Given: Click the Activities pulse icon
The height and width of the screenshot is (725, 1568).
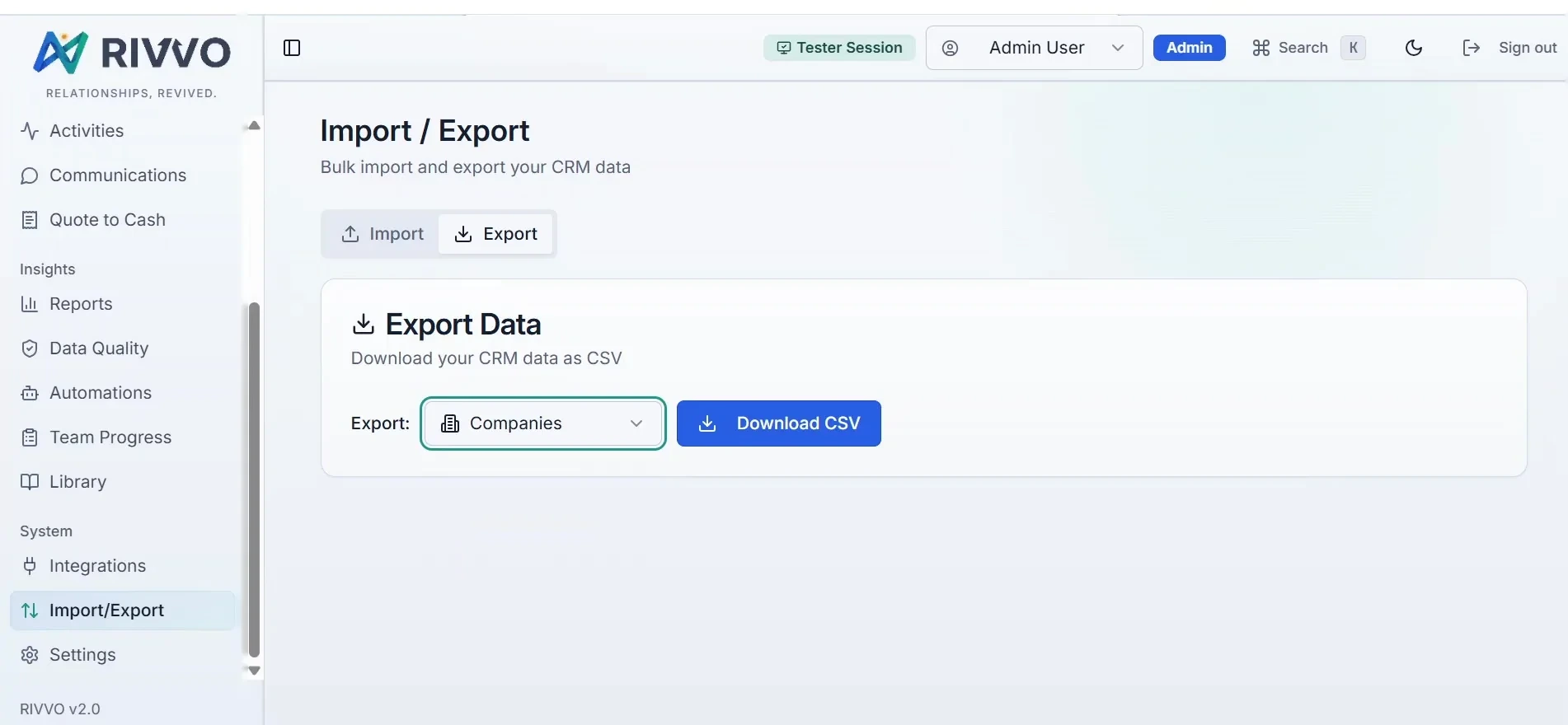Looking at the screenshot, I should click(x=30, y=131).
